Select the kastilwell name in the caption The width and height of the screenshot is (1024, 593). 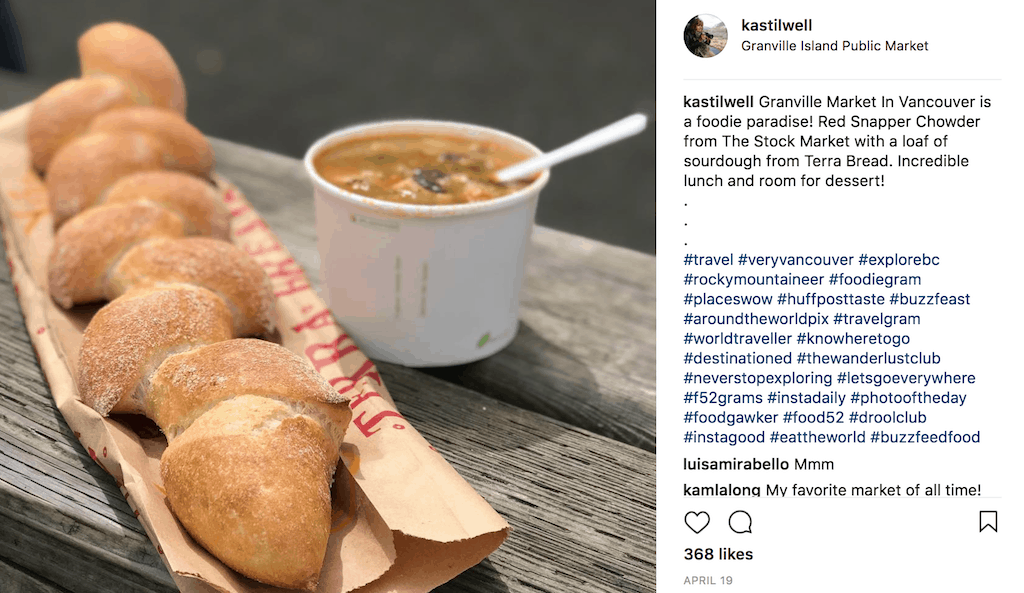pos(718,102)
